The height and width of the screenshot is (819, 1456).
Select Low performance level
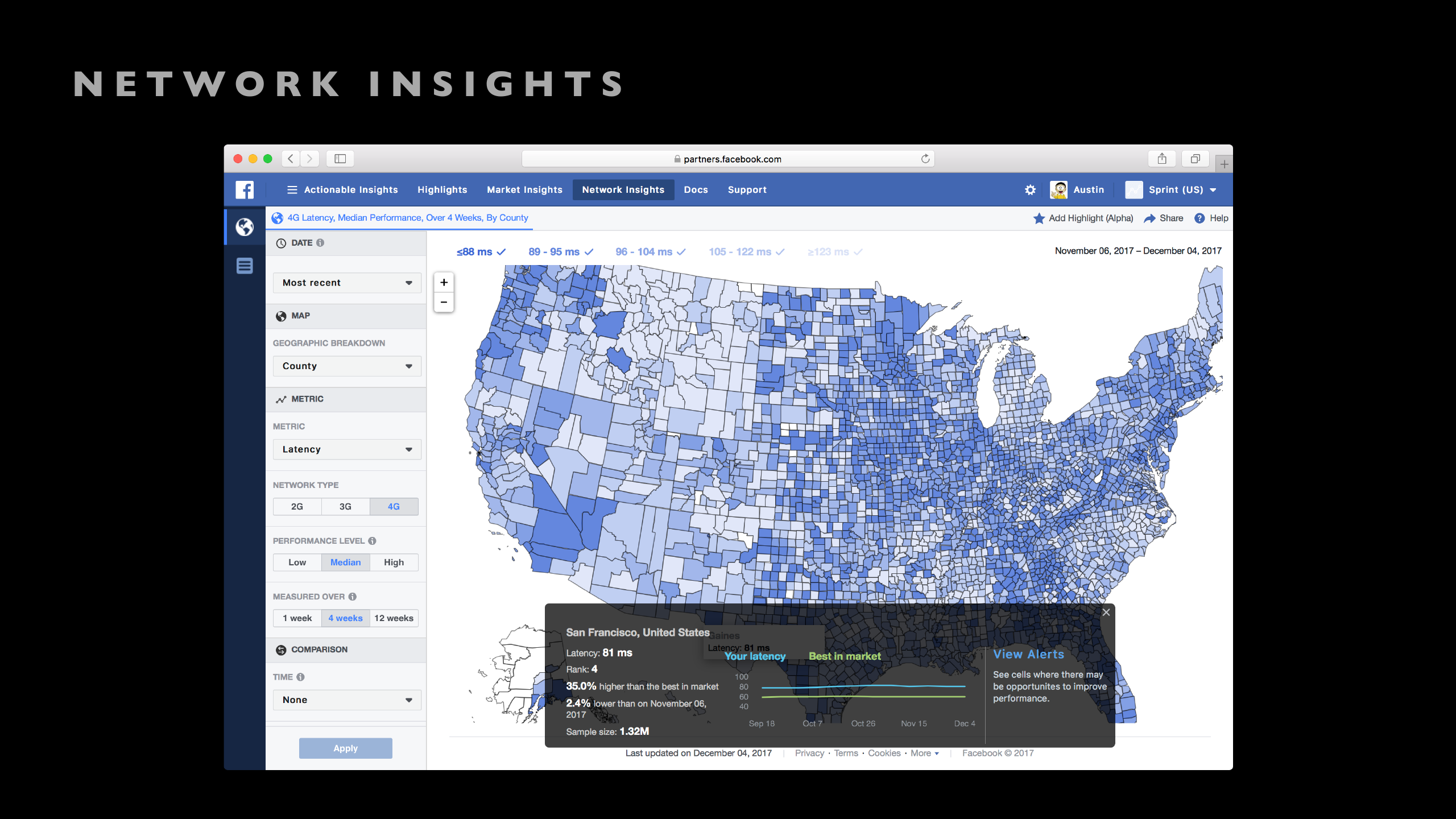tap(297, 562)
